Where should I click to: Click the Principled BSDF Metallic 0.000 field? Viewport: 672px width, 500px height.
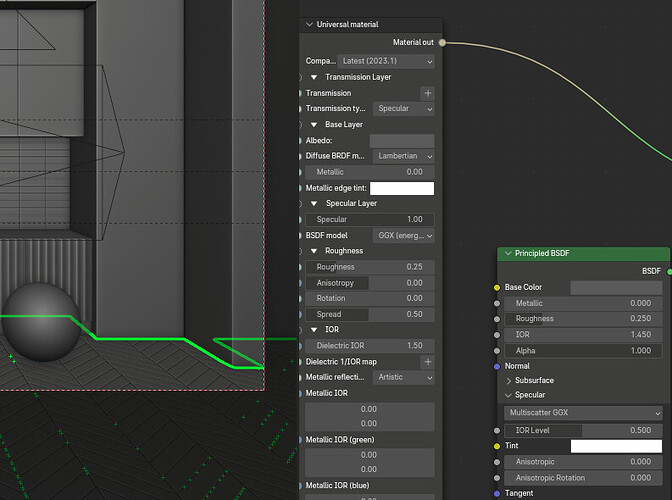point(583,303)
